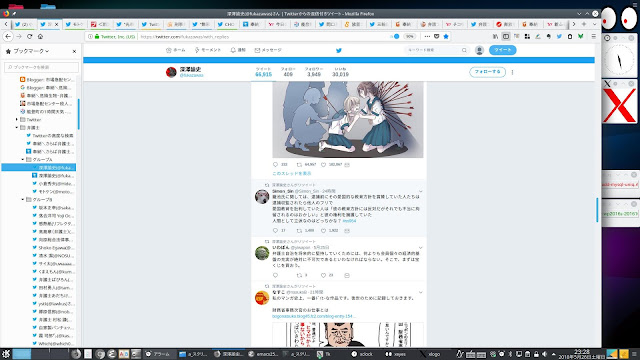This screenshot has width=640, height=360.
Task: Select the フォロー count profile tab
Action: point(288,72)
